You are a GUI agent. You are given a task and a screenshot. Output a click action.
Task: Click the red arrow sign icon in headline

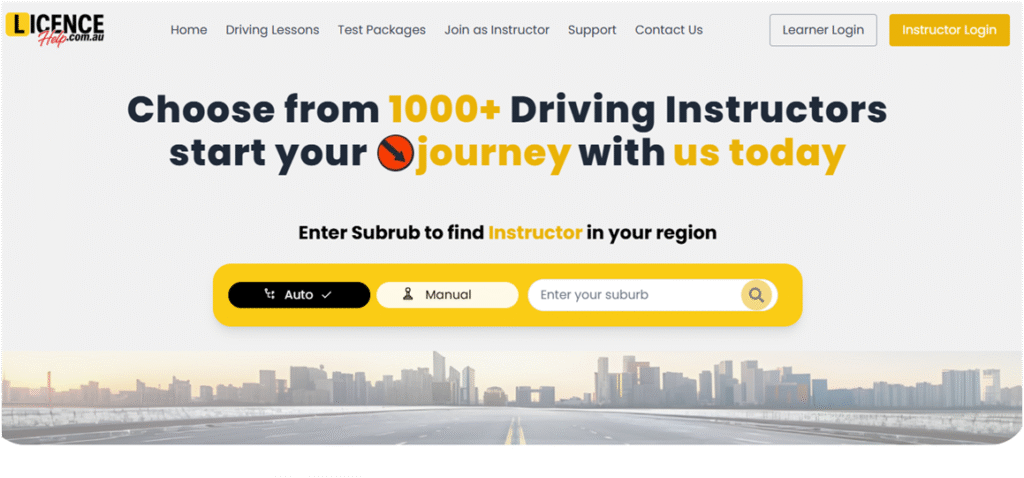click(395, 155)
